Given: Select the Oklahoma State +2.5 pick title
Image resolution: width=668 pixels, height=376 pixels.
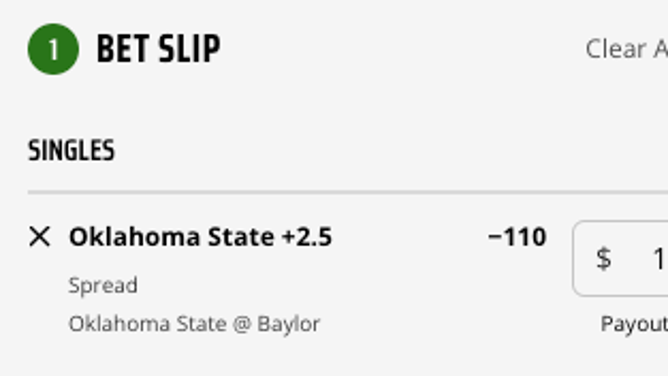Looking at the screenshot, I should coord(200,237).
